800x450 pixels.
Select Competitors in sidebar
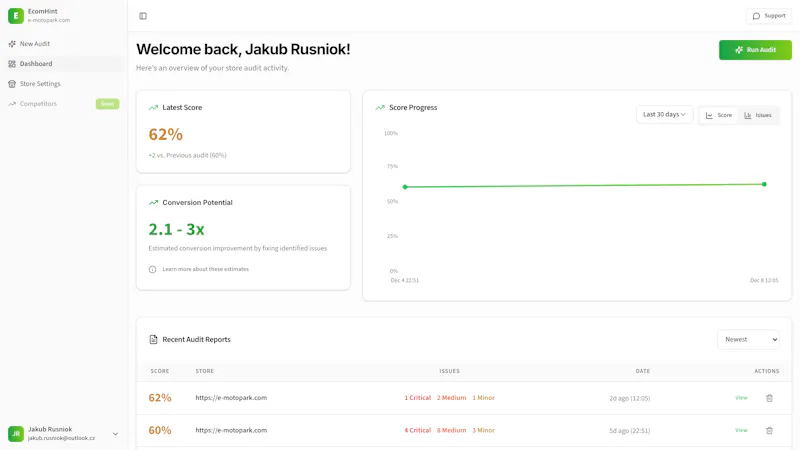coord(63,104)
